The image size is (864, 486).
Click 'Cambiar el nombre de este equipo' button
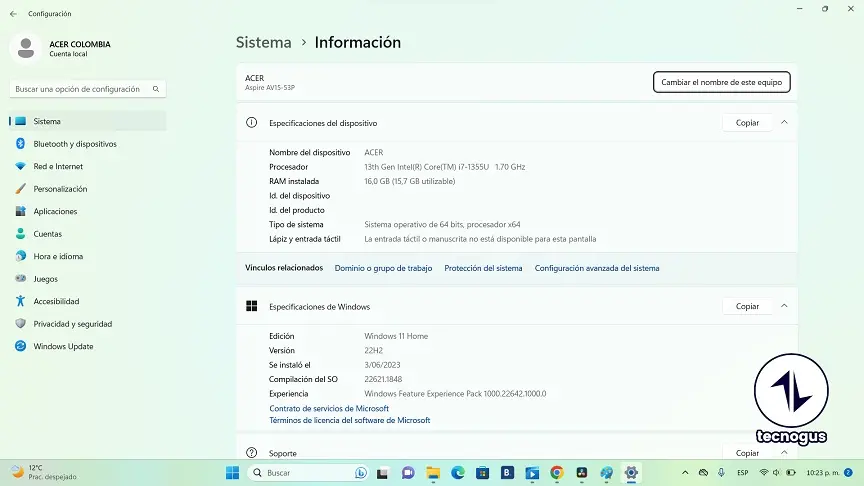(x=721, y=82)
